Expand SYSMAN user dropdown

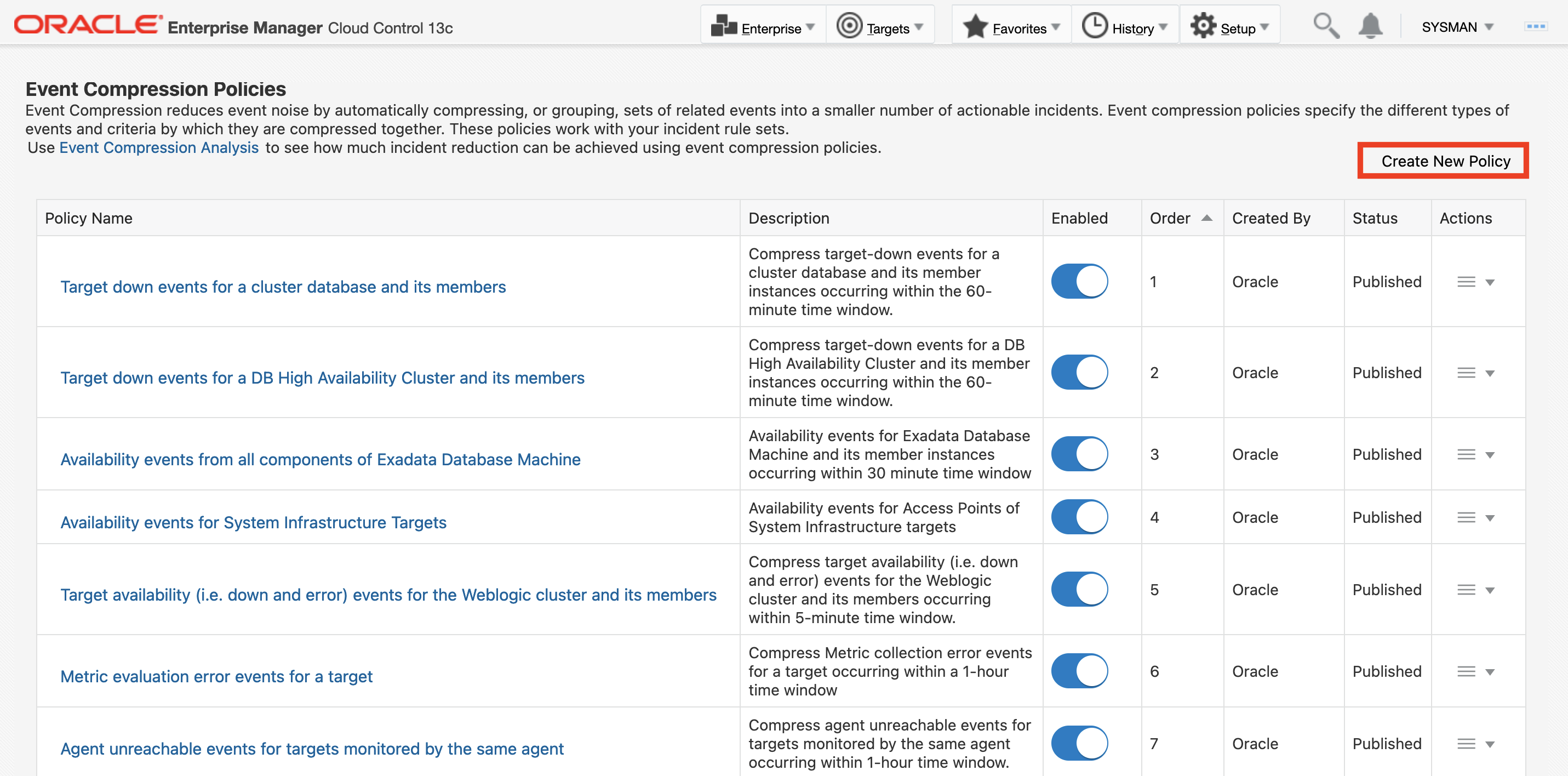(1457, 27)
